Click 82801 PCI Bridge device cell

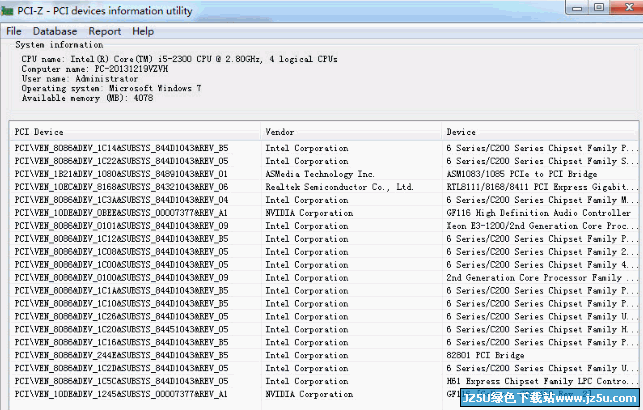(486, 355)
